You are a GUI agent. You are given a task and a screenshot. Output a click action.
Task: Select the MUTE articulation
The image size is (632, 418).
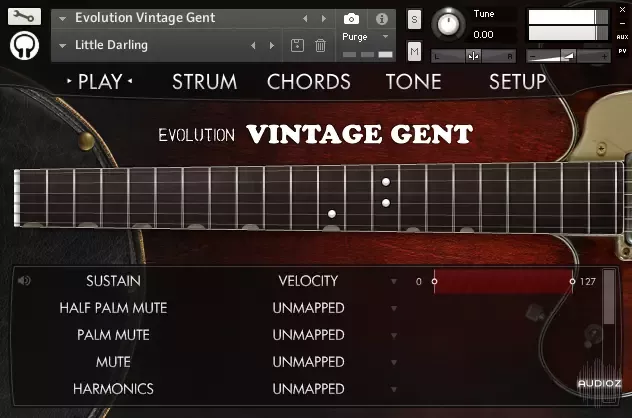point(113,362)
